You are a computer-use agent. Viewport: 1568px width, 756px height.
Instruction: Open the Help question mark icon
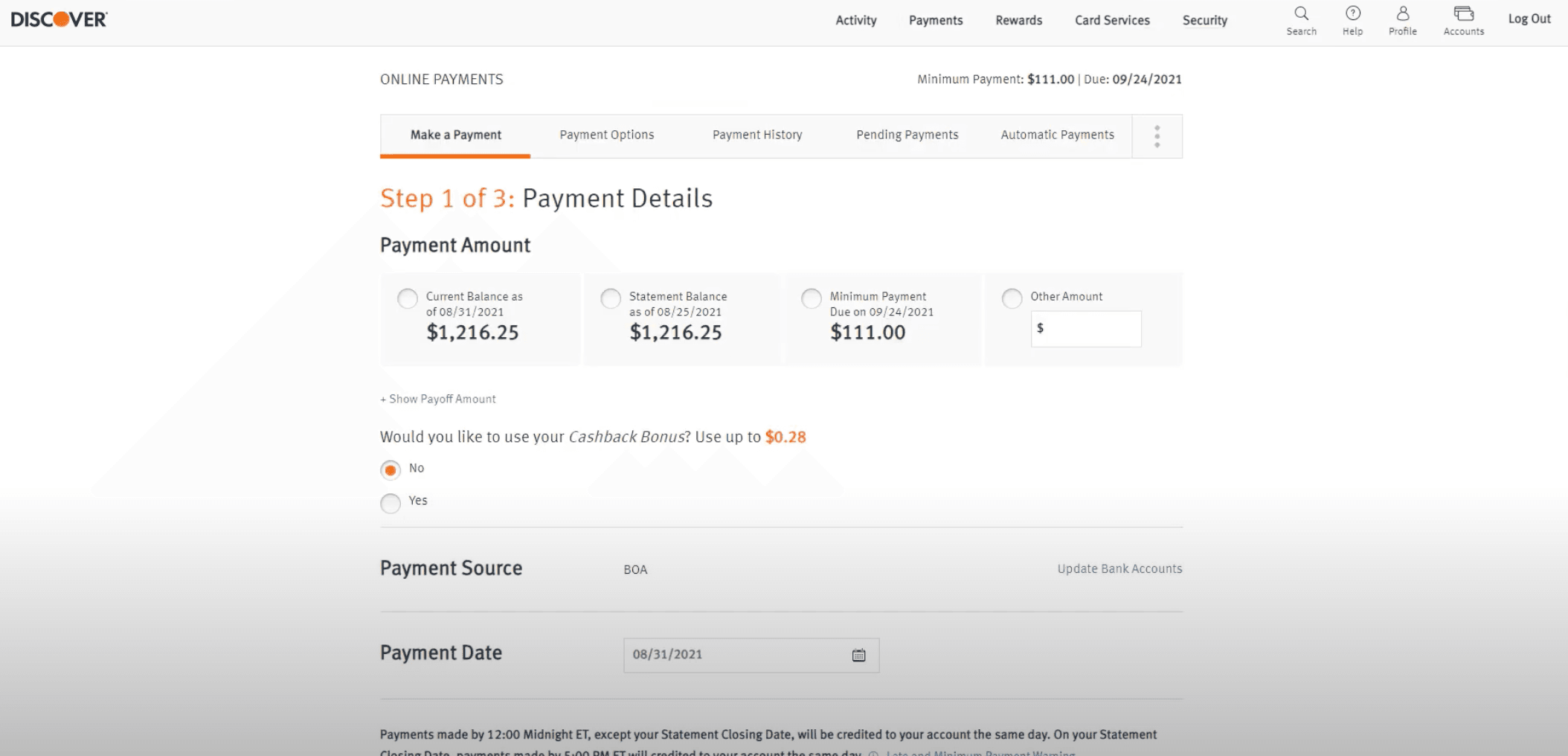[x=1352, y=14]
